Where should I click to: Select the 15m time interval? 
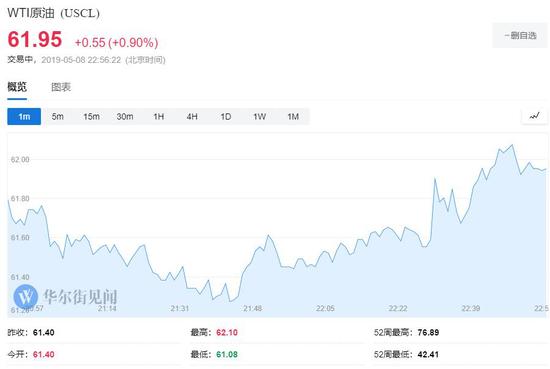(92, 116)
